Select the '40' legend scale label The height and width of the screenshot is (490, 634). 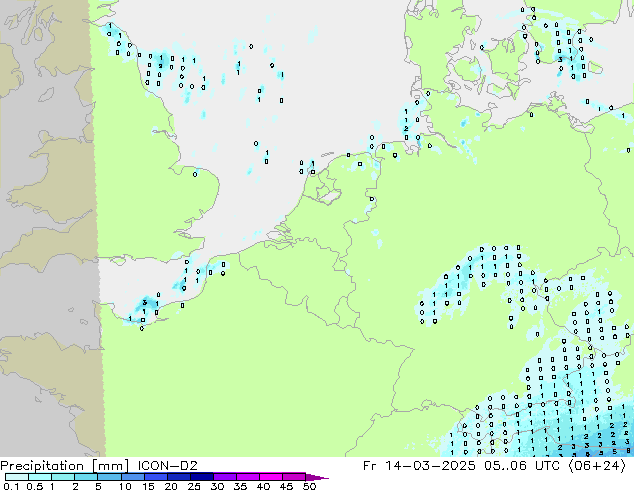tap(263, 486)
